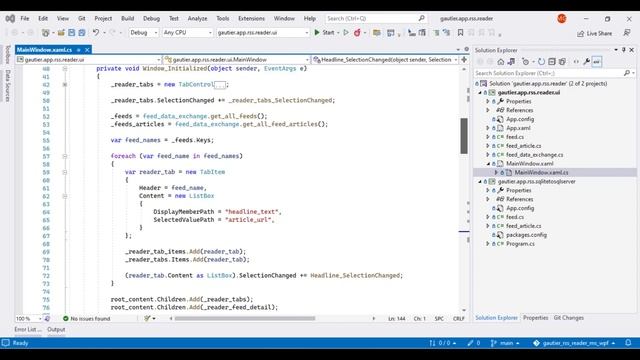Expand the feed_data_exchange.cs node
The width and height of the screenshot is (640, 360).
point(487,155)
